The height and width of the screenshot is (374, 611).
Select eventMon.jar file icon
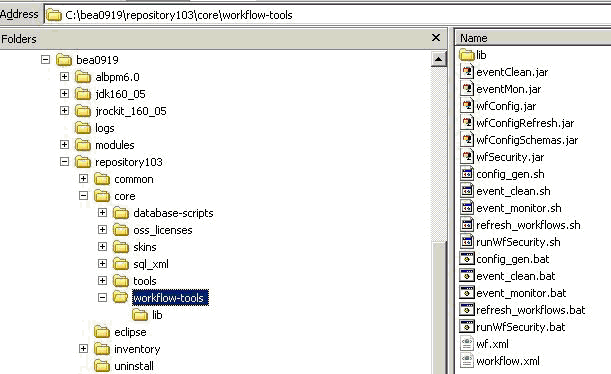[467, 89]
